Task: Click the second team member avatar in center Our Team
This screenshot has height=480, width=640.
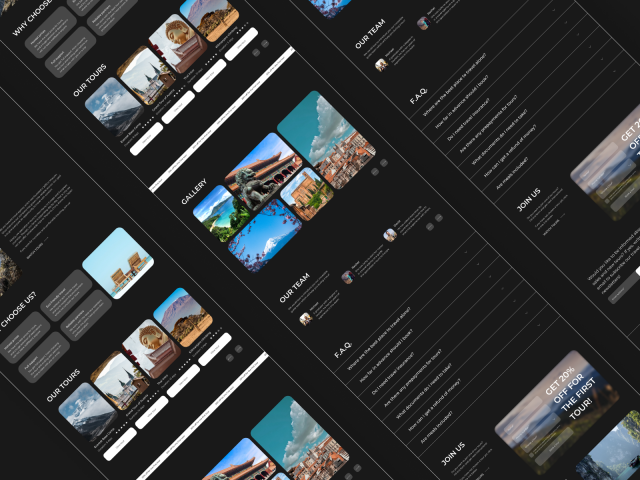Action: coord(348,277)
